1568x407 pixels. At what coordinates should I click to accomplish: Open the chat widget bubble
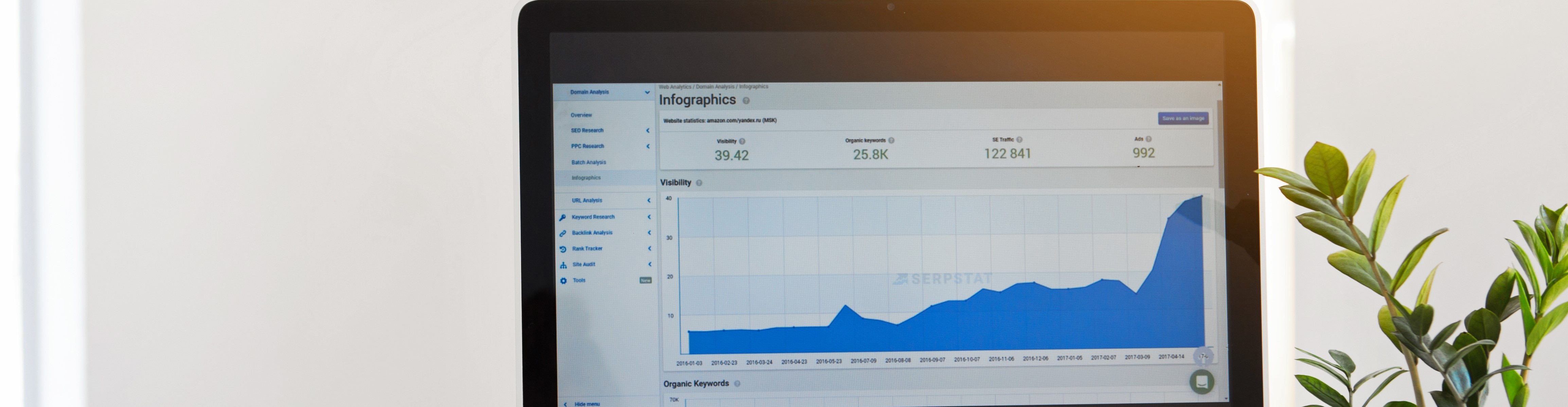[1201, 382]
